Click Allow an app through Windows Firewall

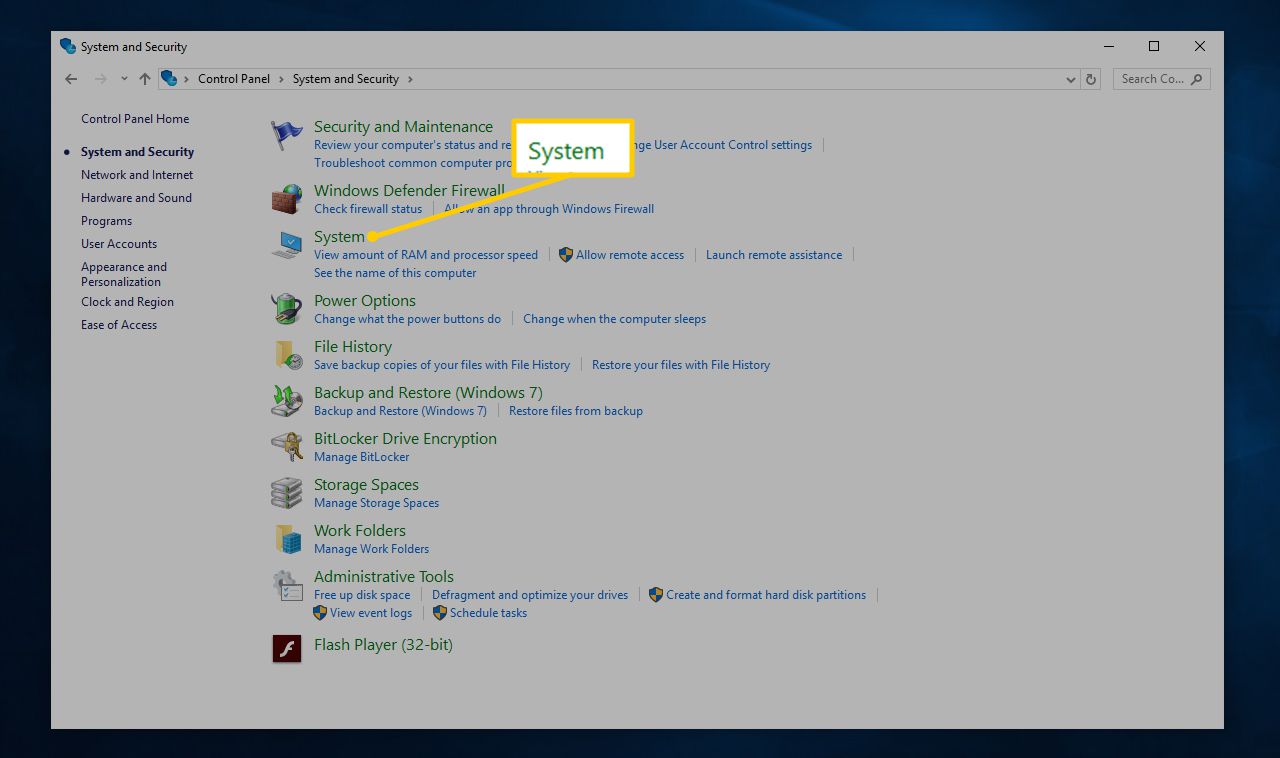pyautogui.click(x=549, y=209)
